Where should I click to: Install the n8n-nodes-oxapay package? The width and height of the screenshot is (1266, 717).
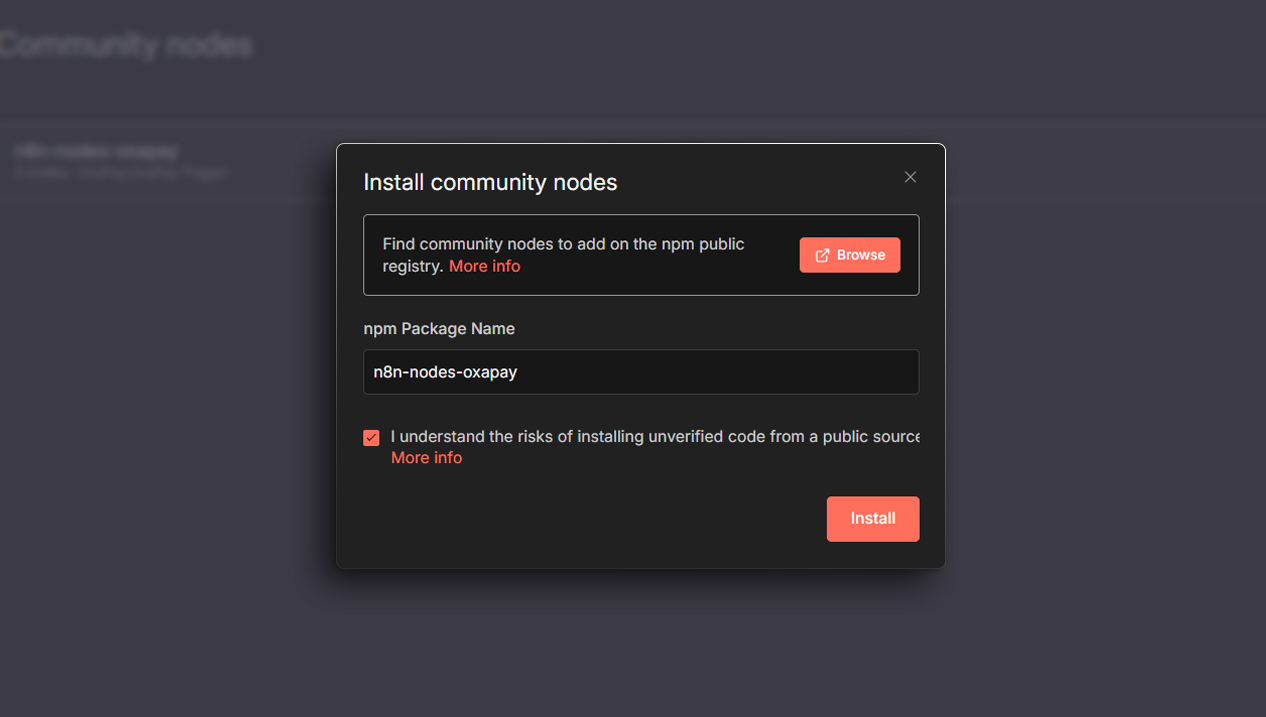[873, 519]
